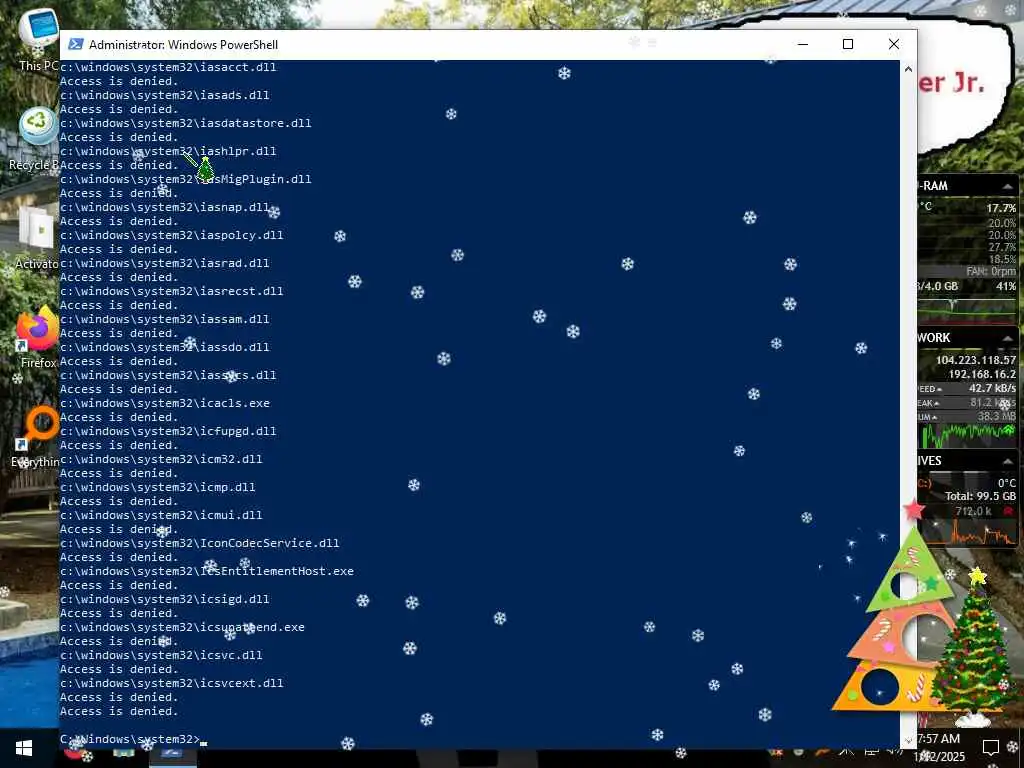Click the icmp.dll output line
This screenshot has width=1024, height=768.
(x=157, y=488)
